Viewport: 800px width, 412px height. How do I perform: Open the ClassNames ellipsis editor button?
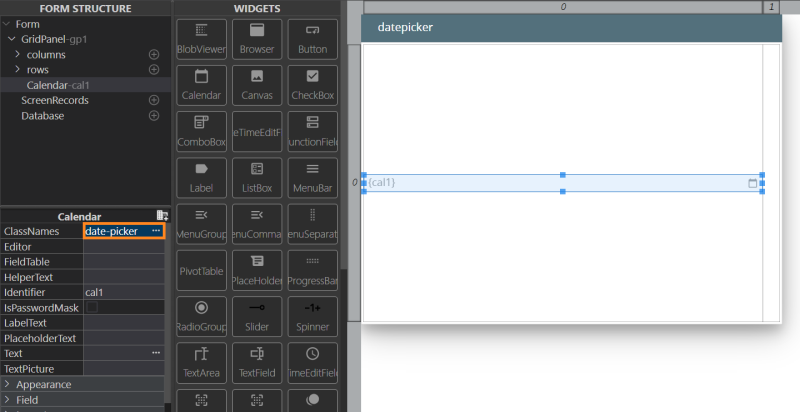click(x=156, y=231)
